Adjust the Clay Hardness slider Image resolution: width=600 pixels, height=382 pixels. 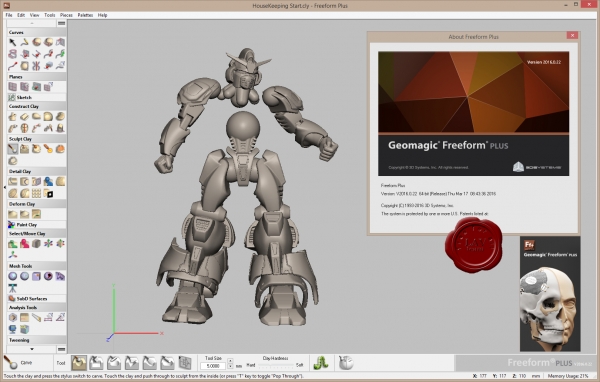tap(275, 366)
